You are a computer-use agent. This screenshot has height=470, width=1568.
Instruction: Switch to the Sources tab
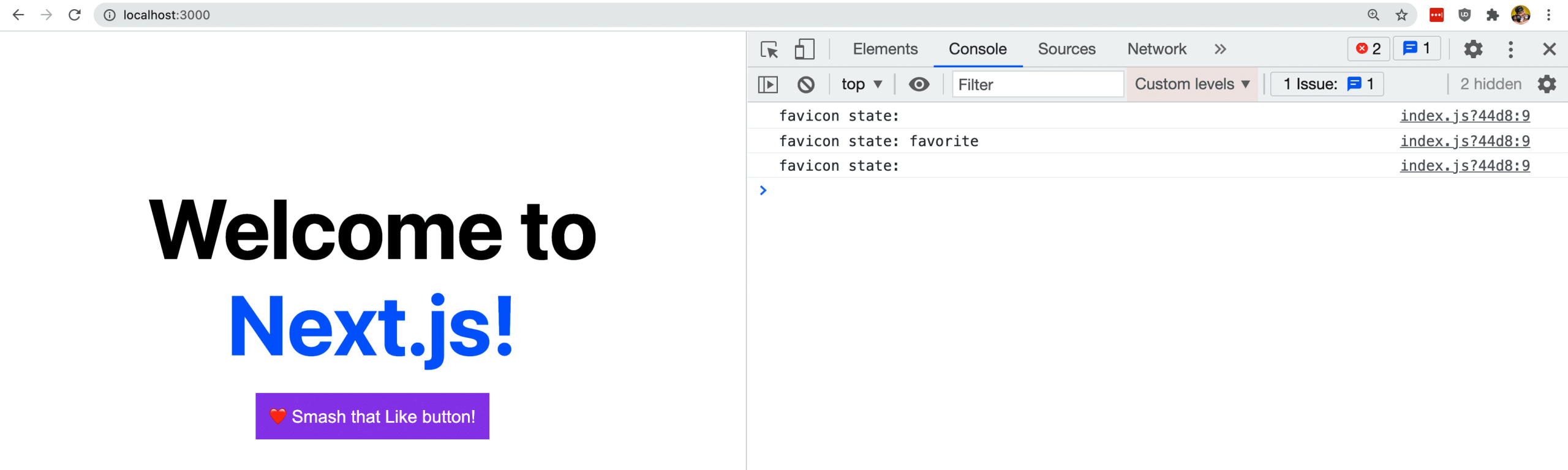pos(1066,49)
